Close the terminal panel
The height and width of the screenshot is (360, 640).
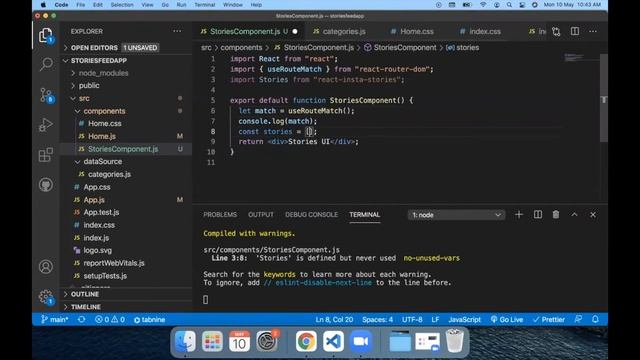[593, 215]
